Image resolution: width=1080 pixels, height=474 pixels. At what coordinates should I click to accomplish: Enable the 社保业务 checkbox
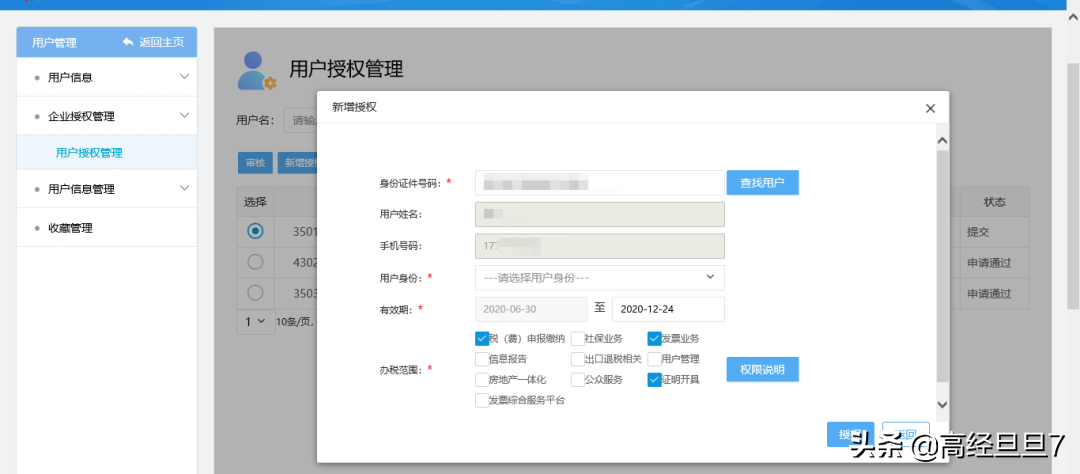tap(578, 338)
